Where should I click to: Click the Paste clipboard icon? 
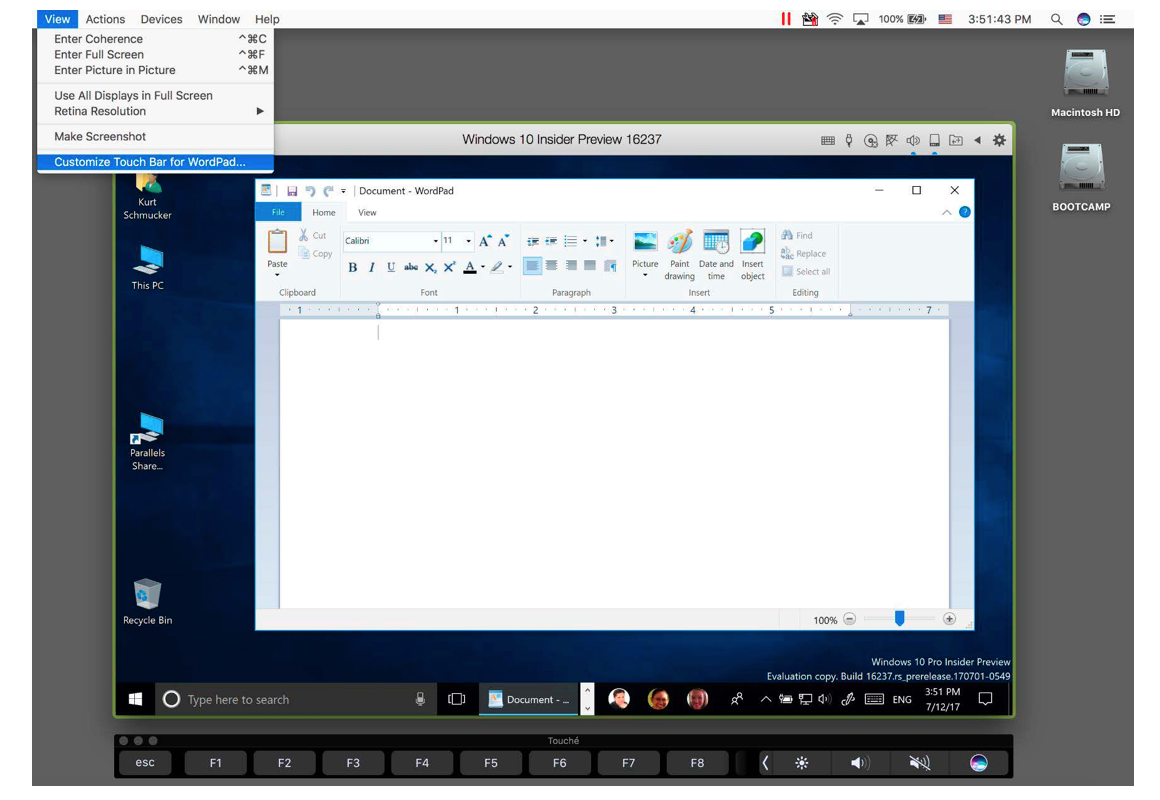277,241
